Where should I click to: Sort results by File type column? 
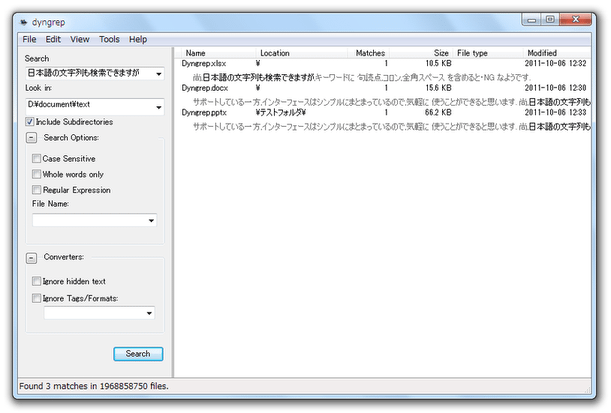489,53
